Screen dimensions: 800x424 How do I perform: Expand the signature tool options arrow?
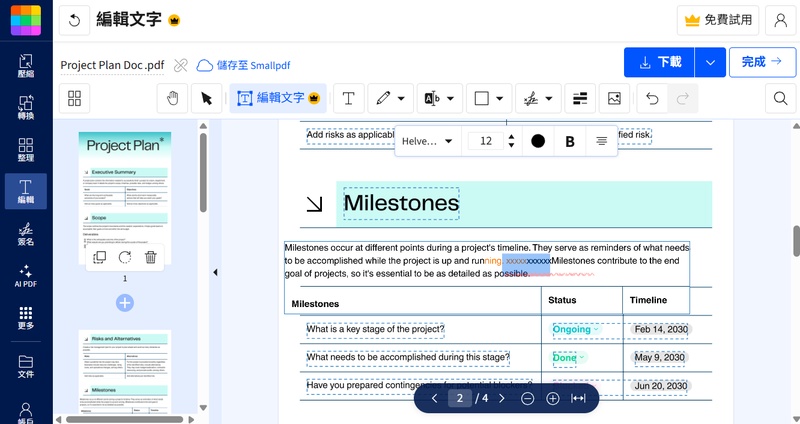[549, 98]
